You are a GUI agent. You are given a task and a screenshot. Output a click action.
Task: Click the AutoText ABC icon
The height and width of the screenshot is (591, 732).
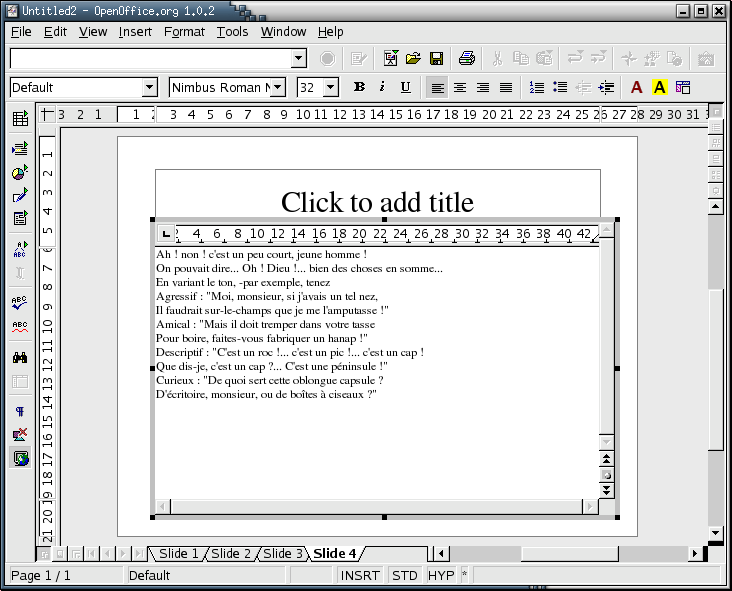20,249
